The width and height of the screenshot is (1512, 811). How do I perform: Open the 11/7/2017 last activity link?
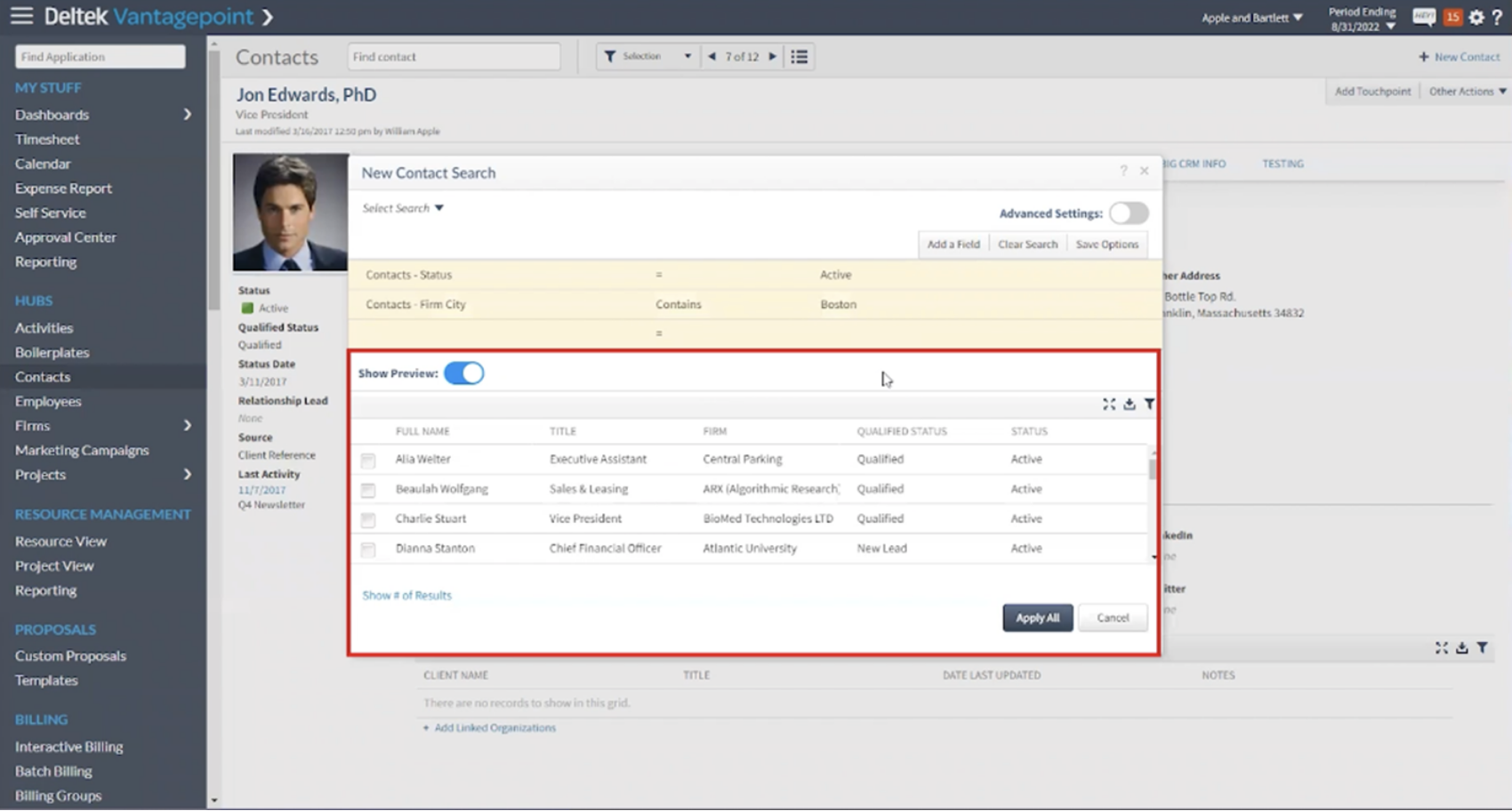pyautogui.click(x=261, y=490)
